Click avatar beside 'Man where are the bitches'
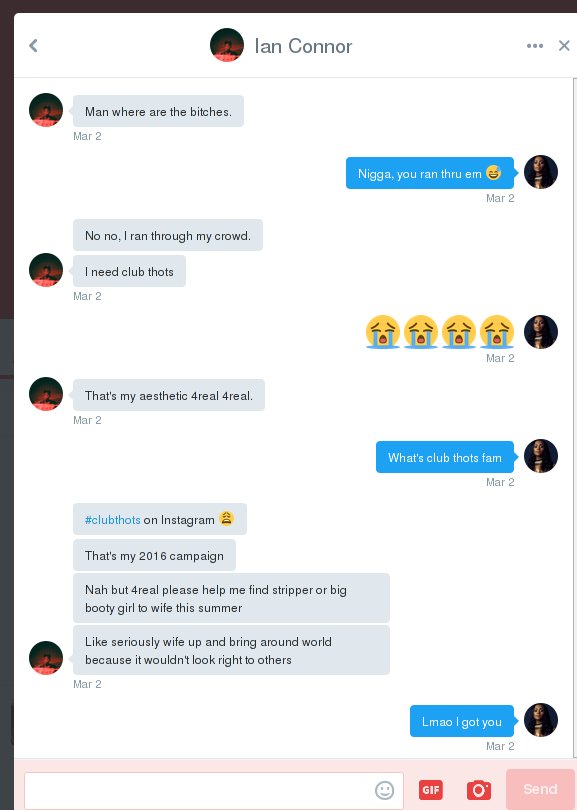The image size is (577, 810). [x=46, y=110]
